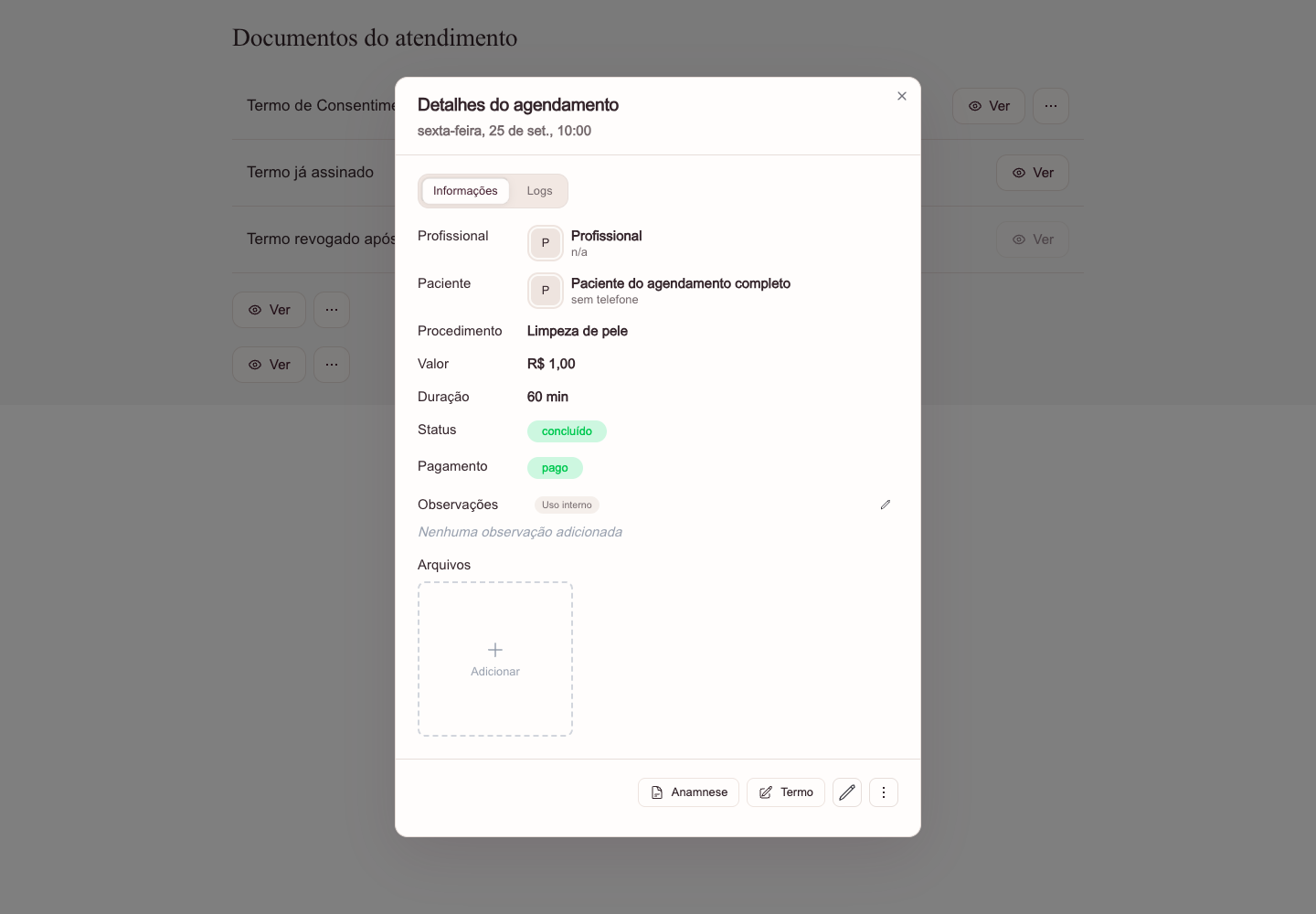View the Termo já assinado document
Screen dimensions: 1316x914
click(x=1033, y=173)
